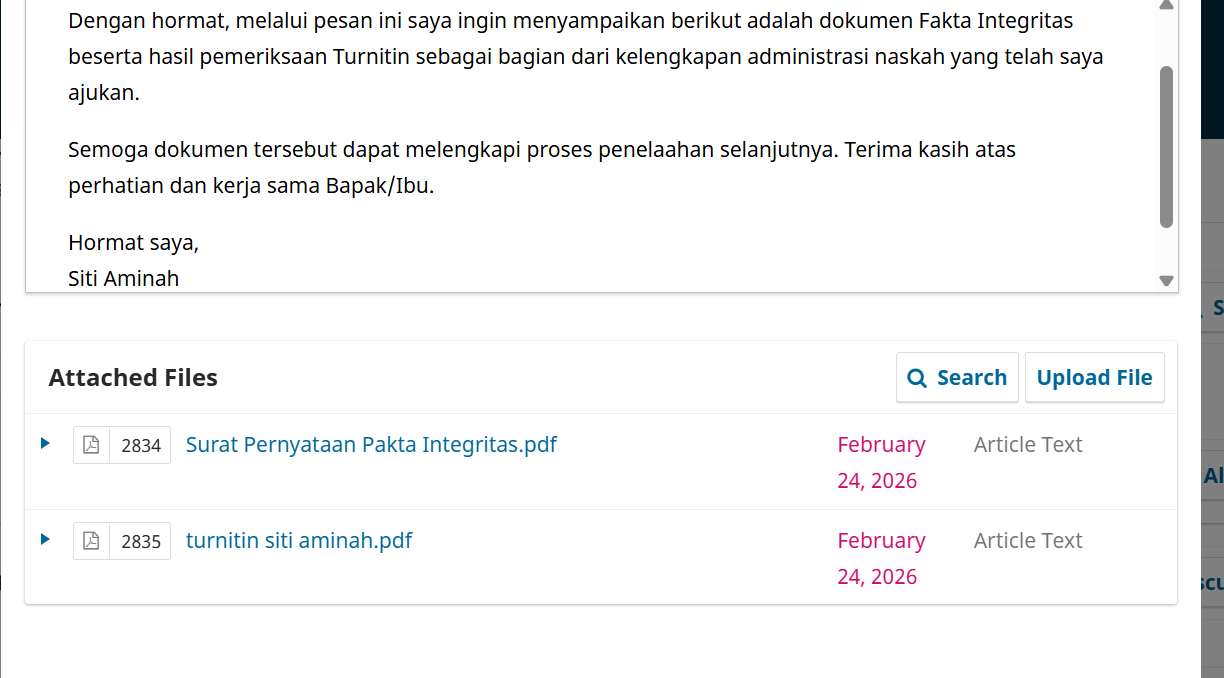
Task: Click the message box scrollbar thumb
Action: (x=1166, y=146)
